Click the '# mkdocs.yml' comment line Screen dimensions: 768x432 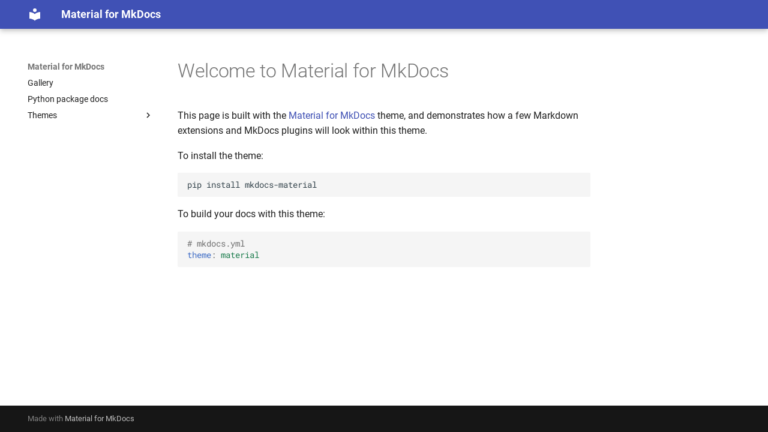[x=215, y=243]
